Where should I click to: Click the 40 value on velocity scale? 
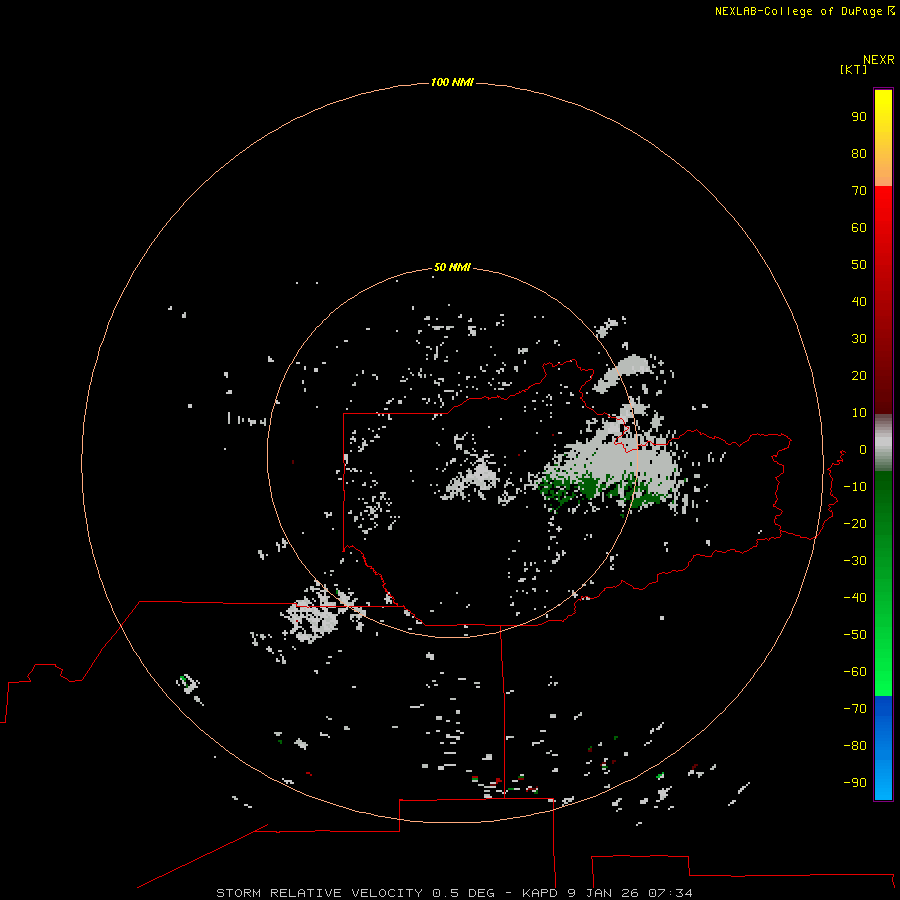click(x=859, y=302)
